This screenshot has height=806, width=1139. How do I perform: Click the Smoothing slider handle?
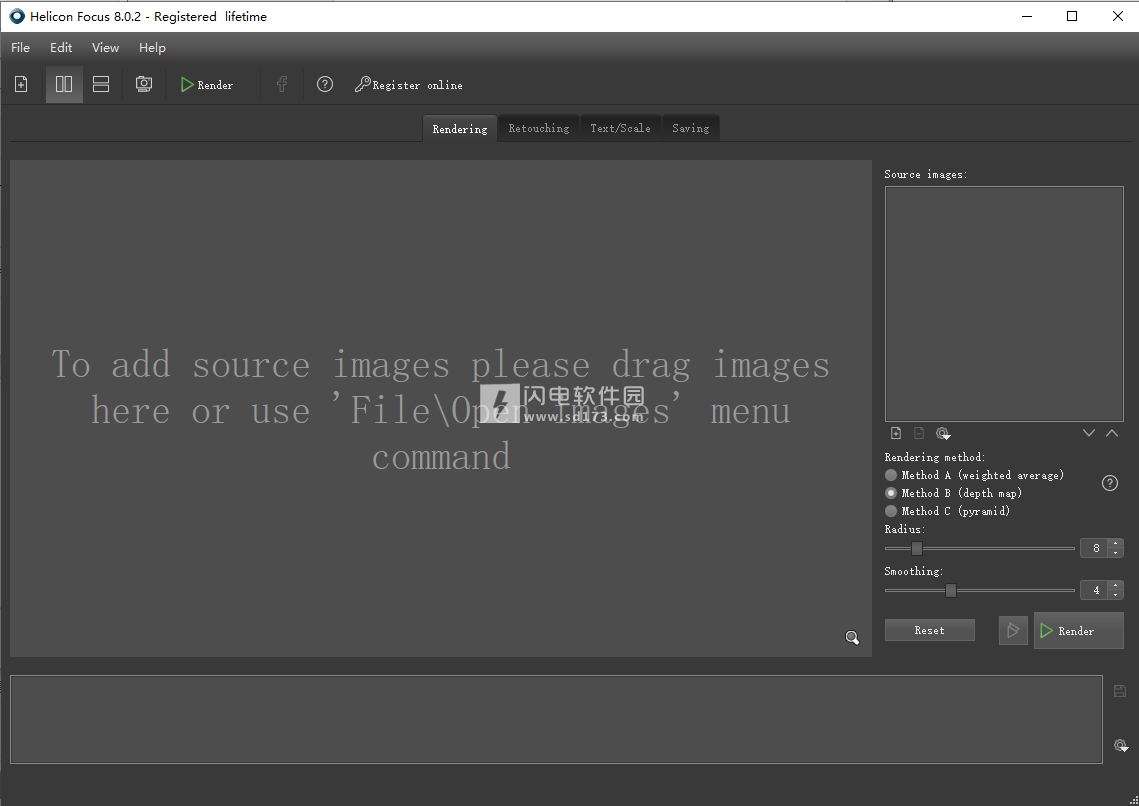point(951,590)
